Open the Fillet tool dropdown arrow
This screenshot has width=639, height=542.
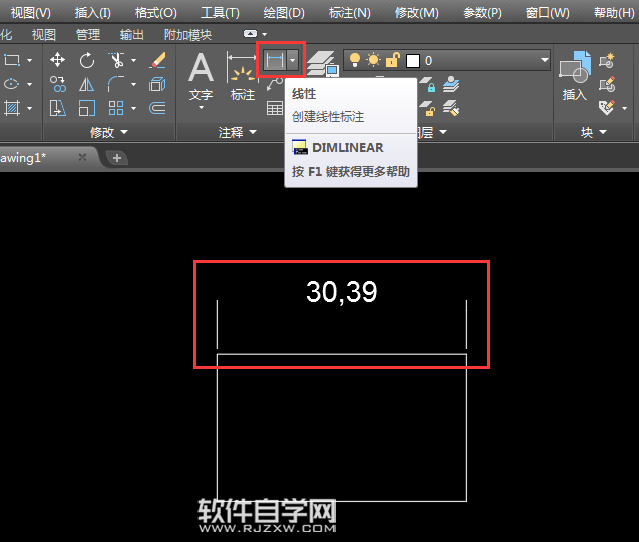click(x=133, y=84)
